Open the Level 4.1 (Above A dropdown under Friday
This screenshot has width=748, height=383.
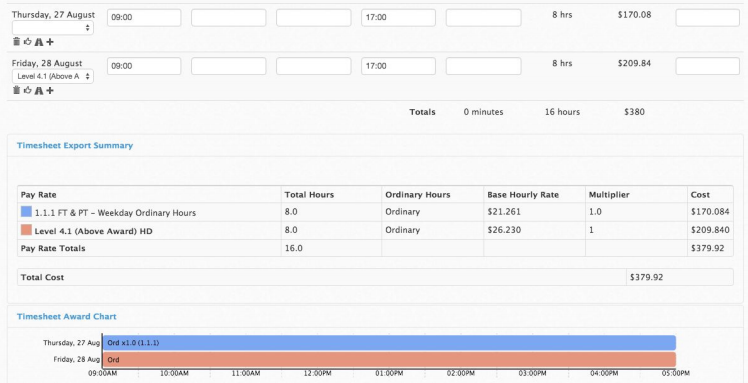[52, 76]
